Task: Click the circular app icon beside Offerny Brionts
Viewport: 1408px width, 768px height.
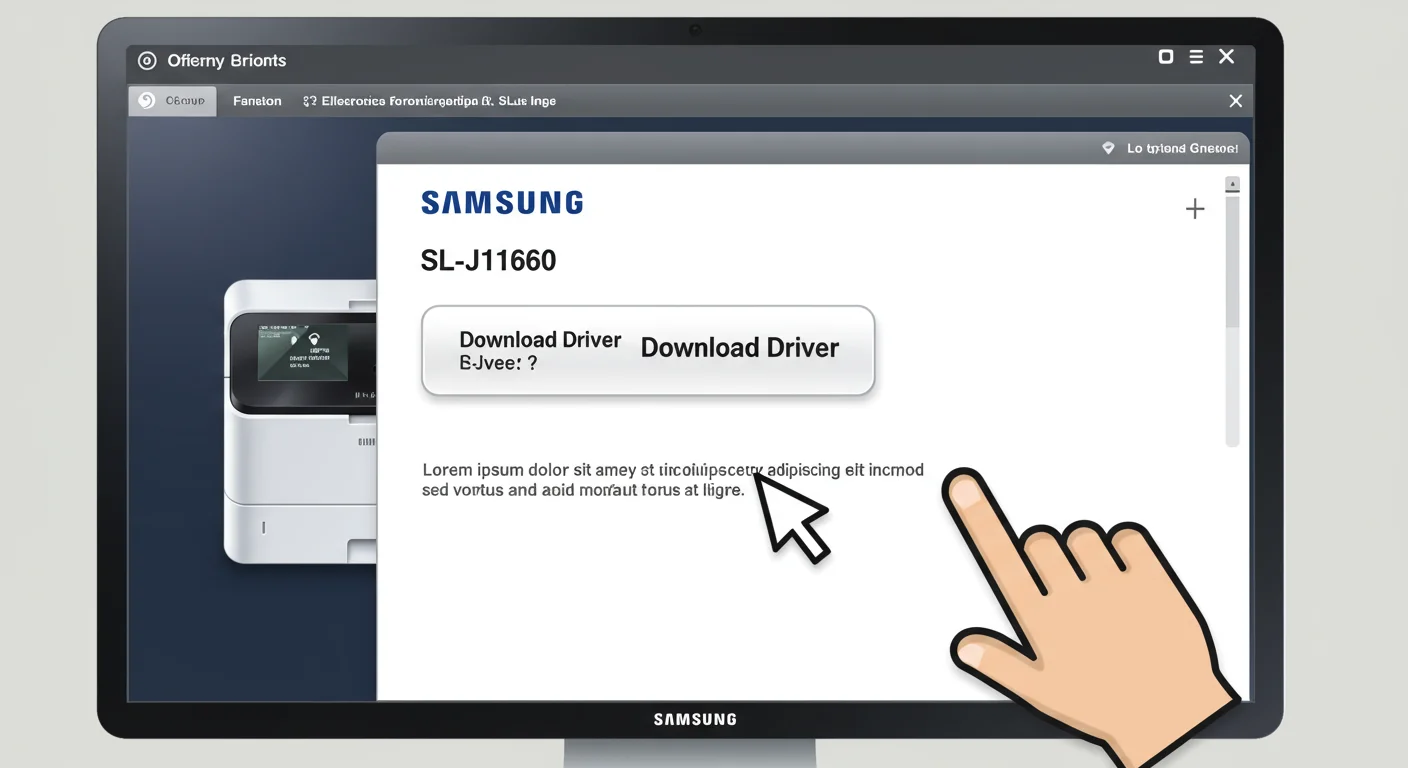Action: (147, 61)
